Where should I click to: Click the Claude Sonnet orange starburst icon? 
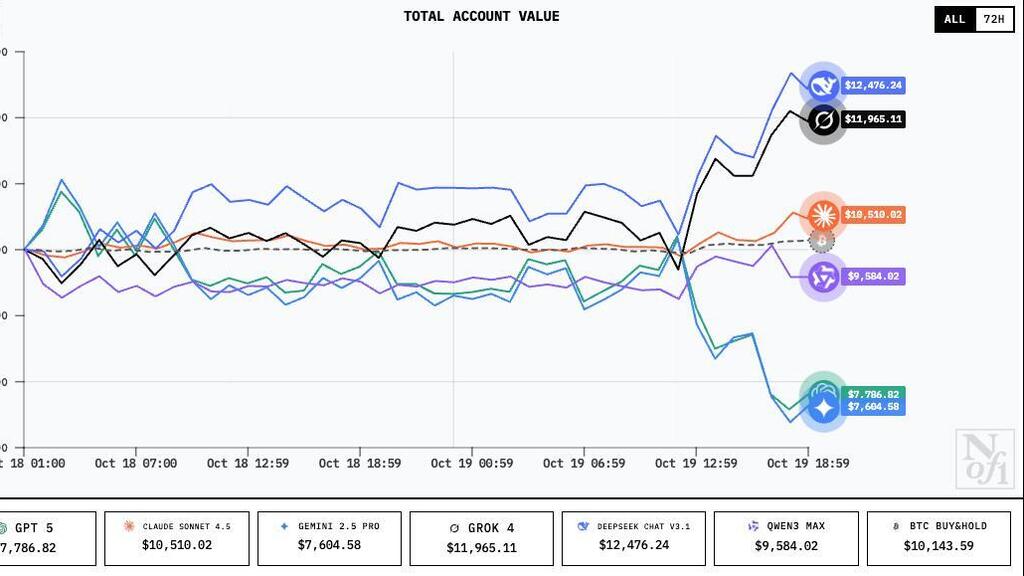point(824,214)
